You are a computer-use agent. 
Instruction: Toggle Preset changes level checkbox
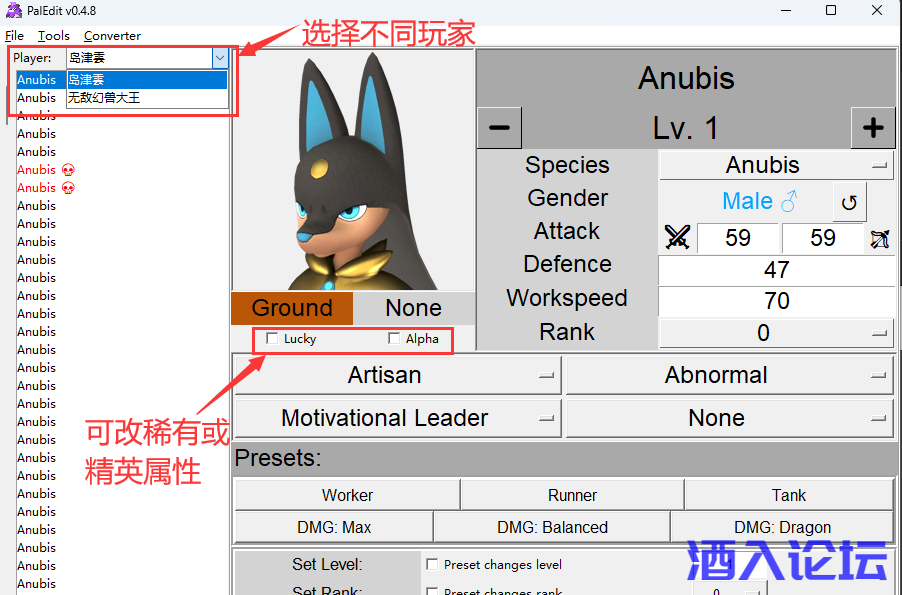[x=432, y=565]
